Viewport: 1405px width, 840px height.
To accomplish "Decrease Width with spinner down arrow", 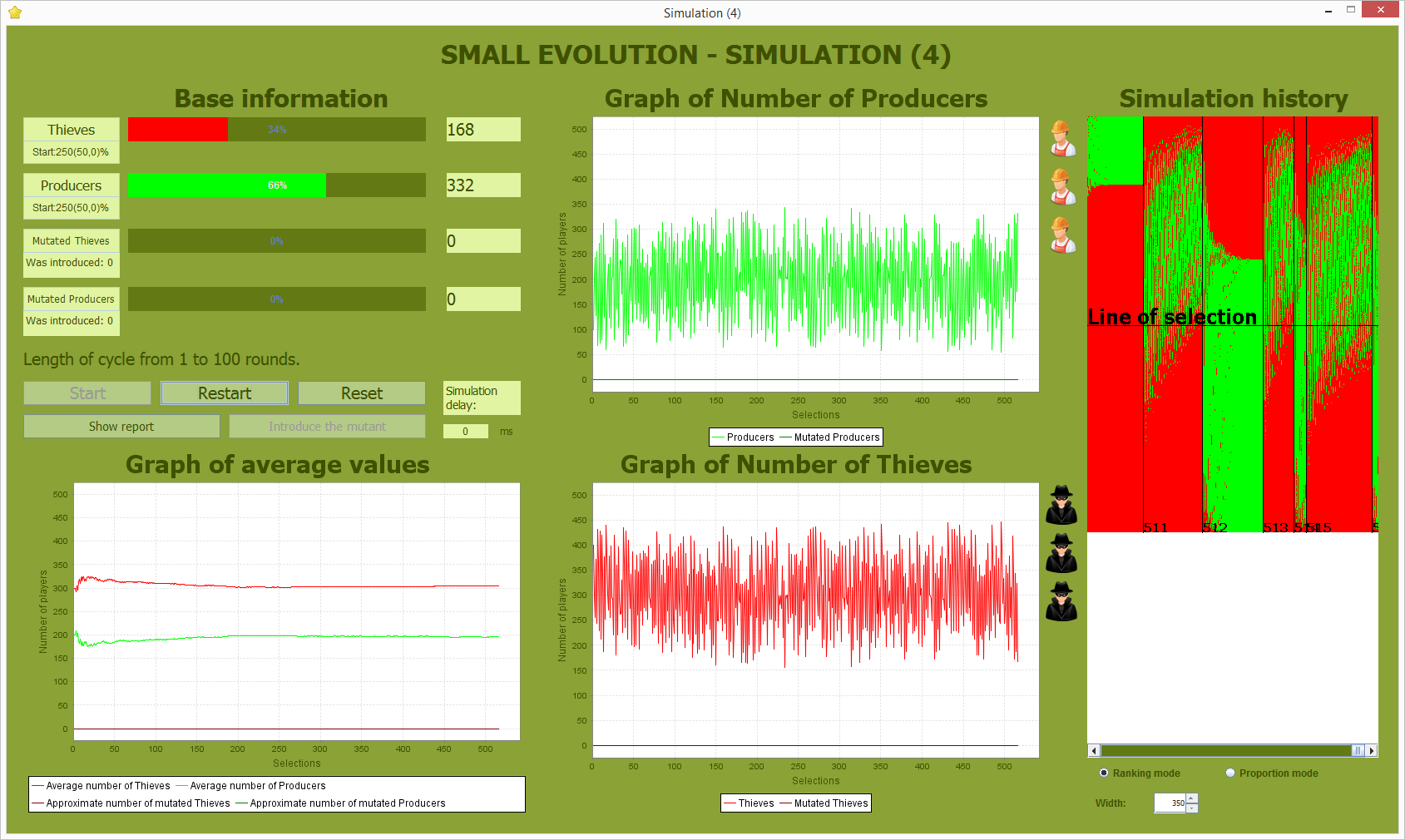I will tap(1192, 808).
